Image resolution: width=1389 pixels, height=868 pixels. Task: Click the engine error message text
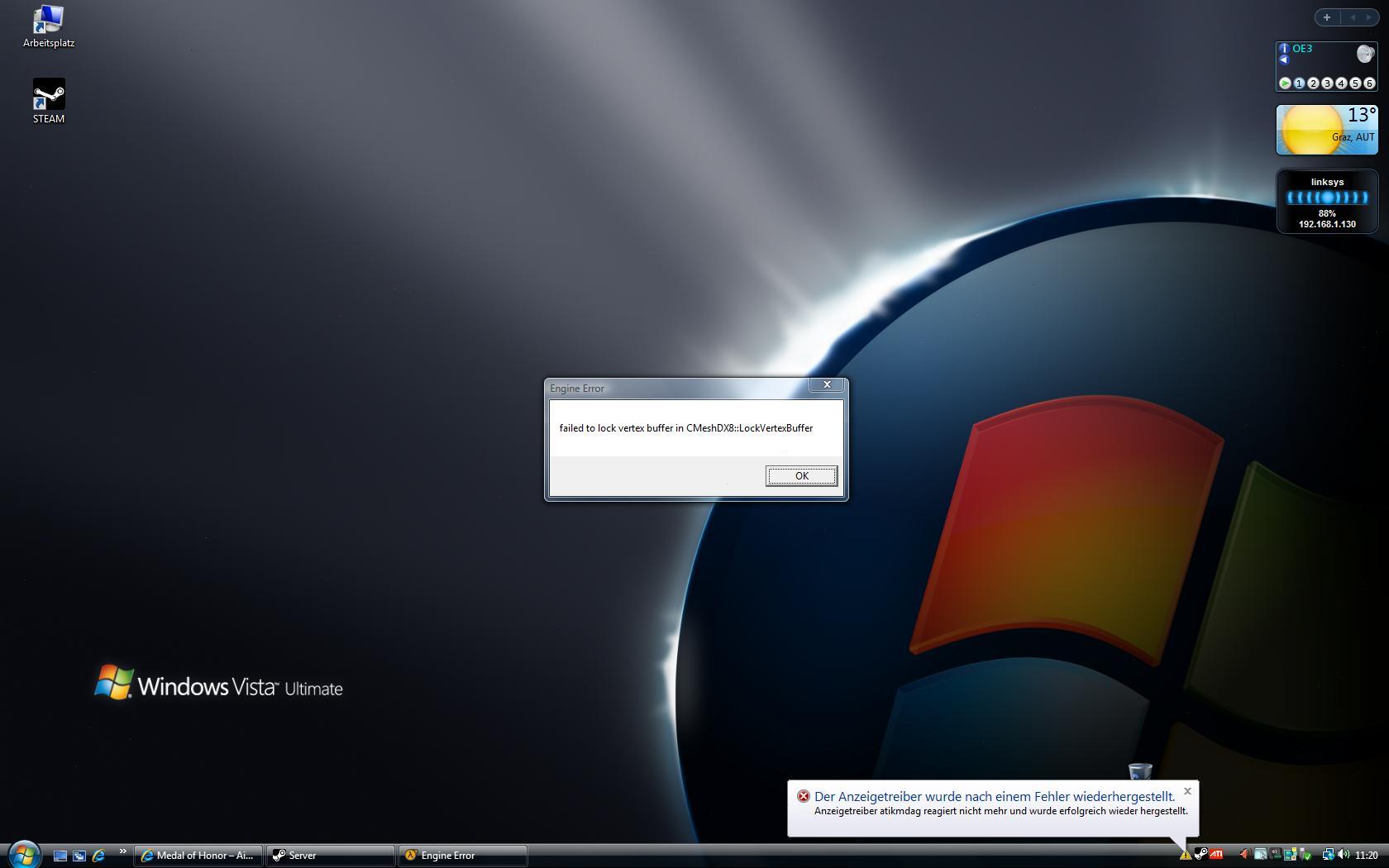pyautogui.click(x=686, y=428)
